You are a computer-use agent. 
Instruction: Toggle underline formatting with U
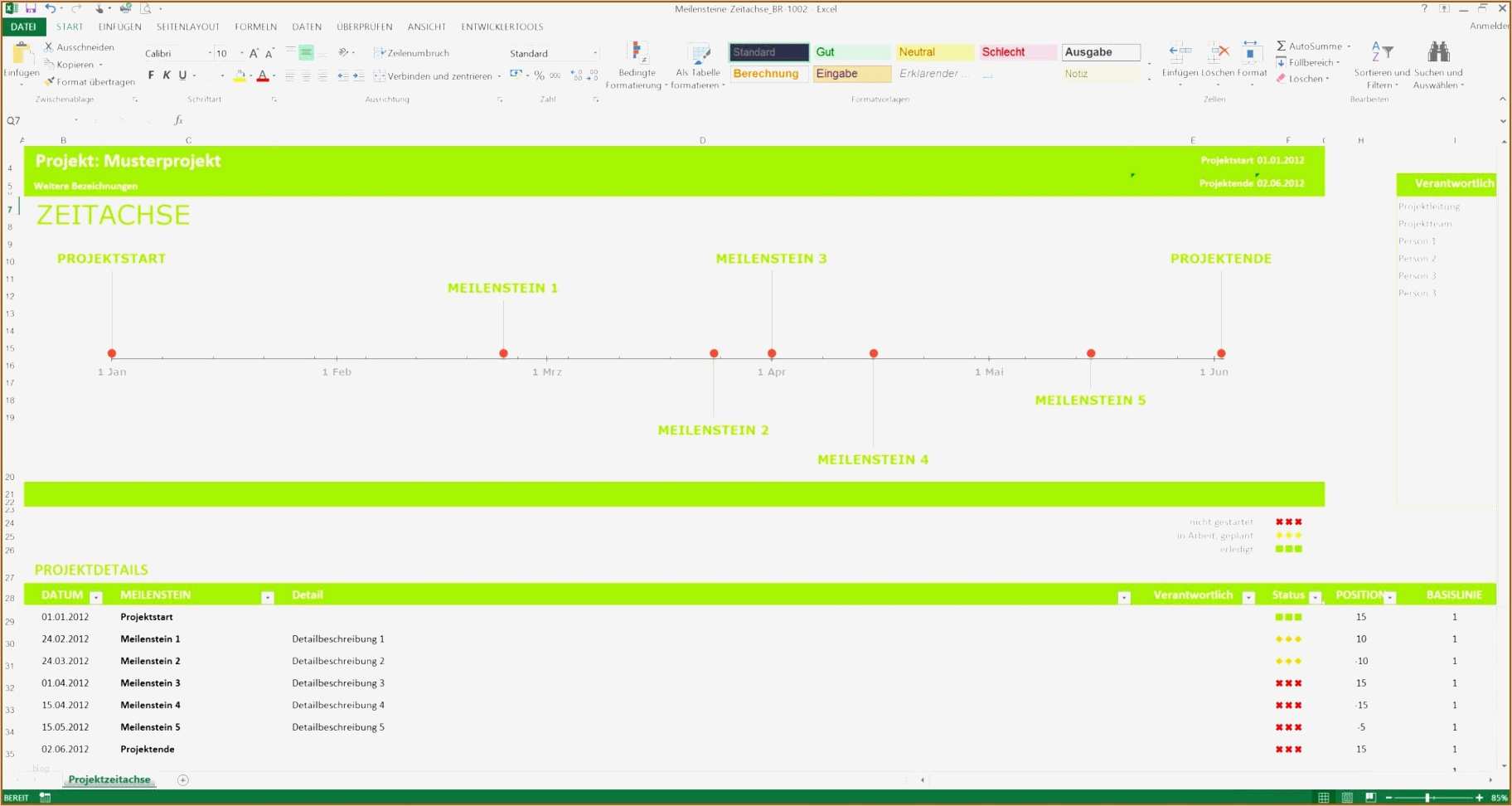point(181,75)
